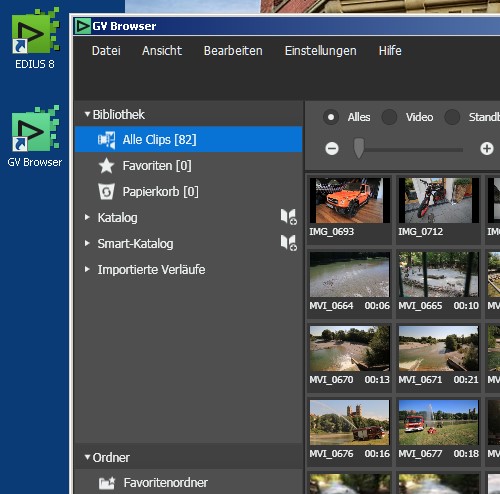Click the GV Browser title bar logo

pyautogui.click(x=82, y=26)
